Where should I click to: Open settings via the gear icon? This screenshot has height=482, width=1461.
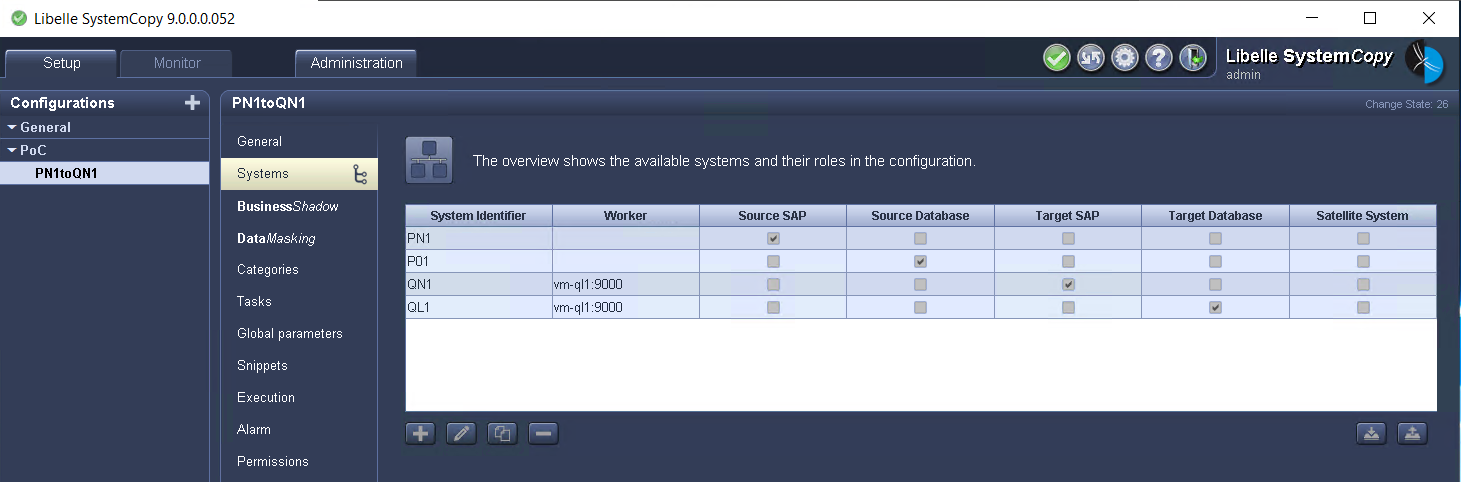(1125, 58)
